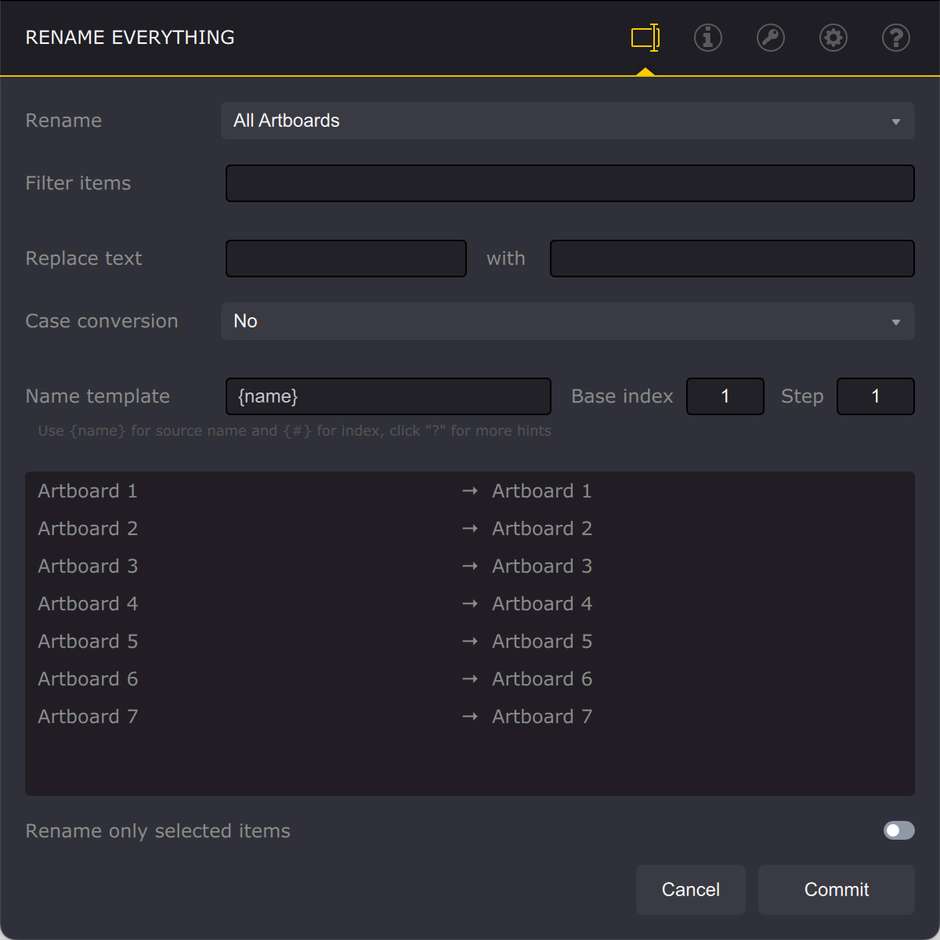The height and width of the screenshot is (940, 940).
Task: Click renamed result Artboard 1 after arrow
Action: [542, 491]
